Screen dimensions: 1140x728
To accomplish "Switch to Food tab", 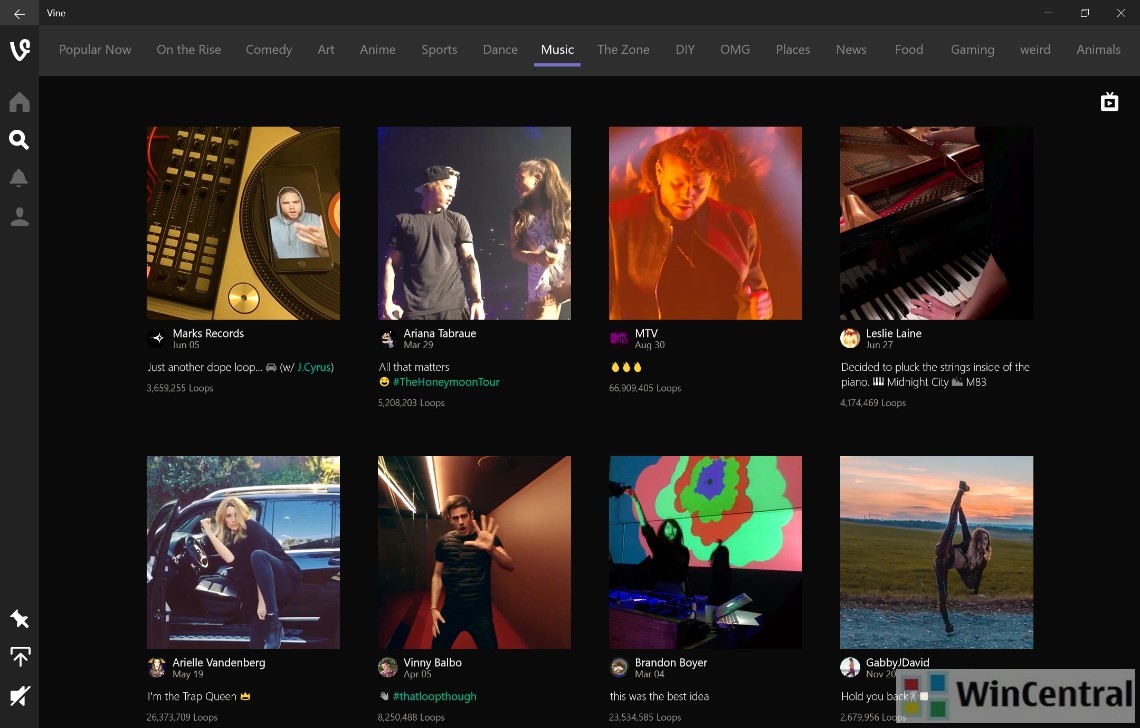I will coord(909,49).
